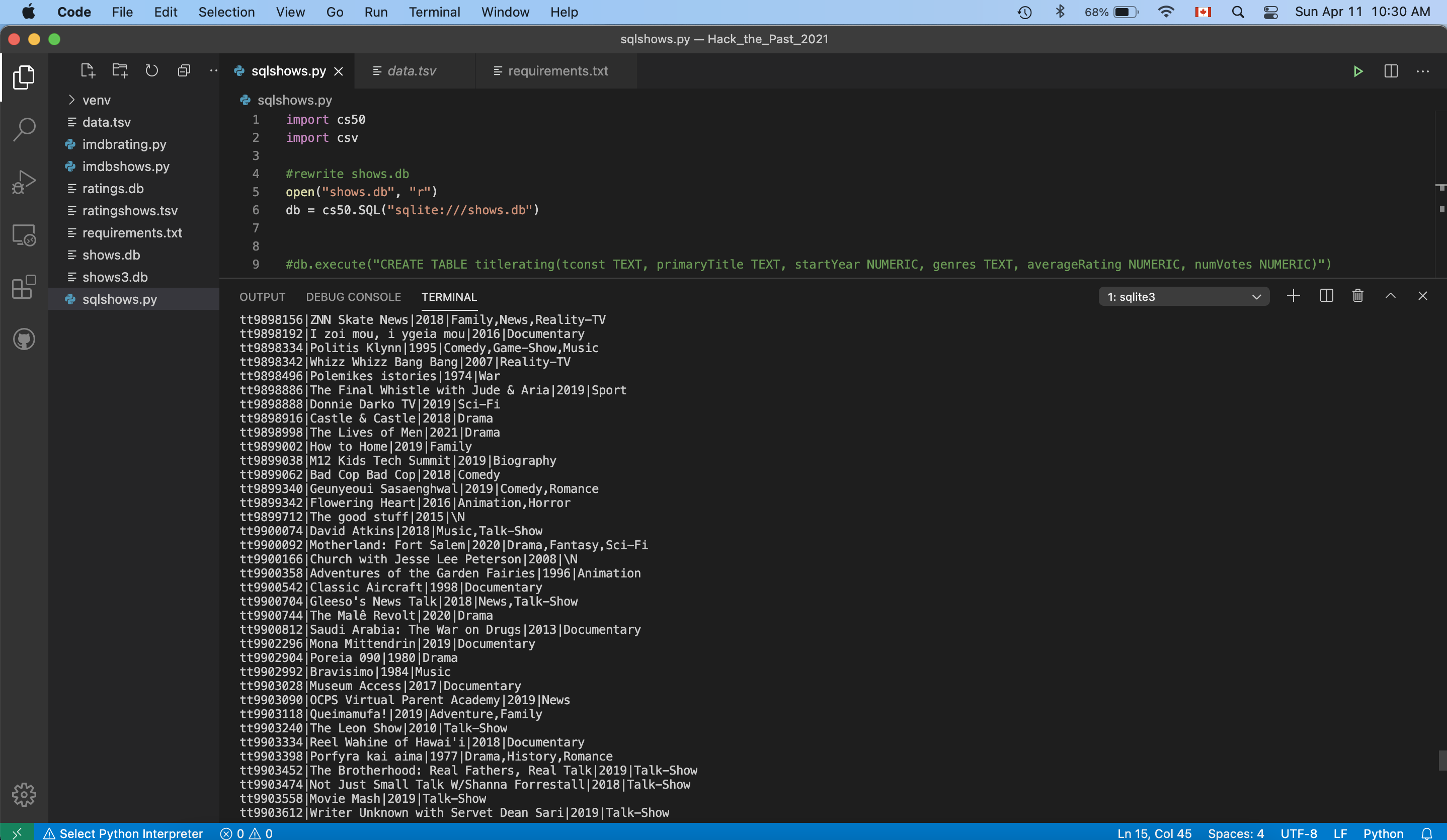Click the Python language mode indicator
The image size is (1447, 840).
(x=1383, y=833)
